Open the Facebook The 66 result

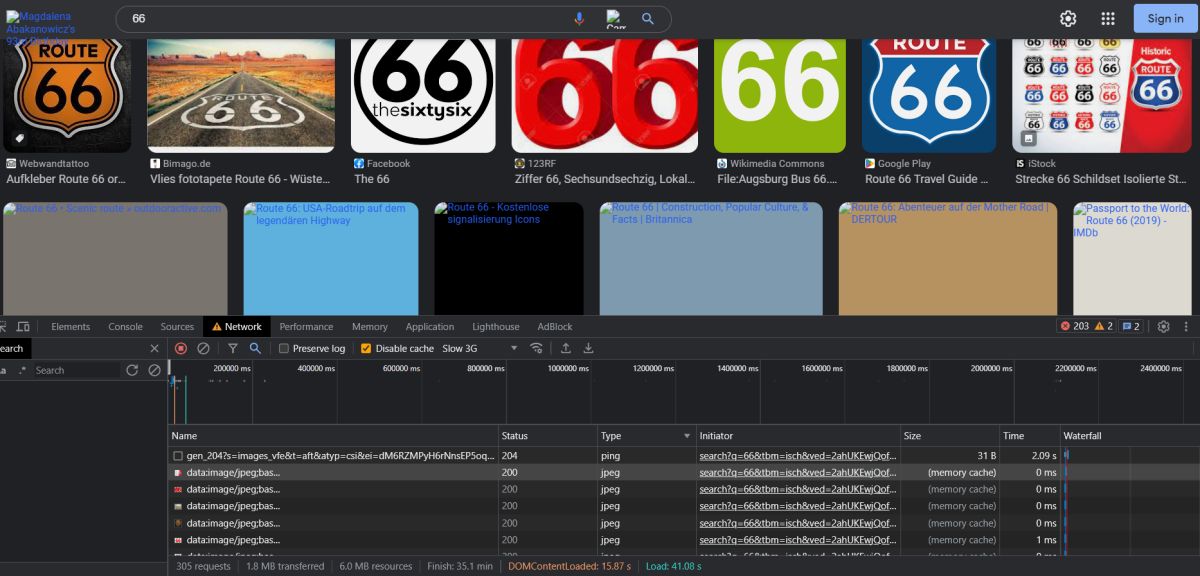click(x=372, y=179)
